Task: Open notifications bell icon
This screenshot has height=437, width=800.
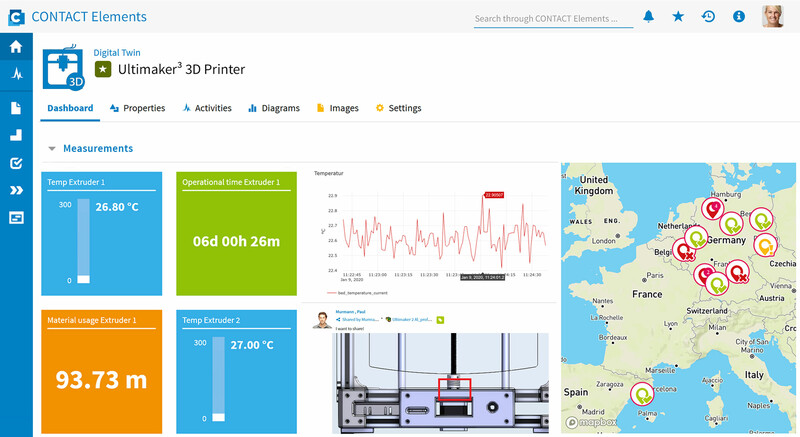Action: click(648, 16)
